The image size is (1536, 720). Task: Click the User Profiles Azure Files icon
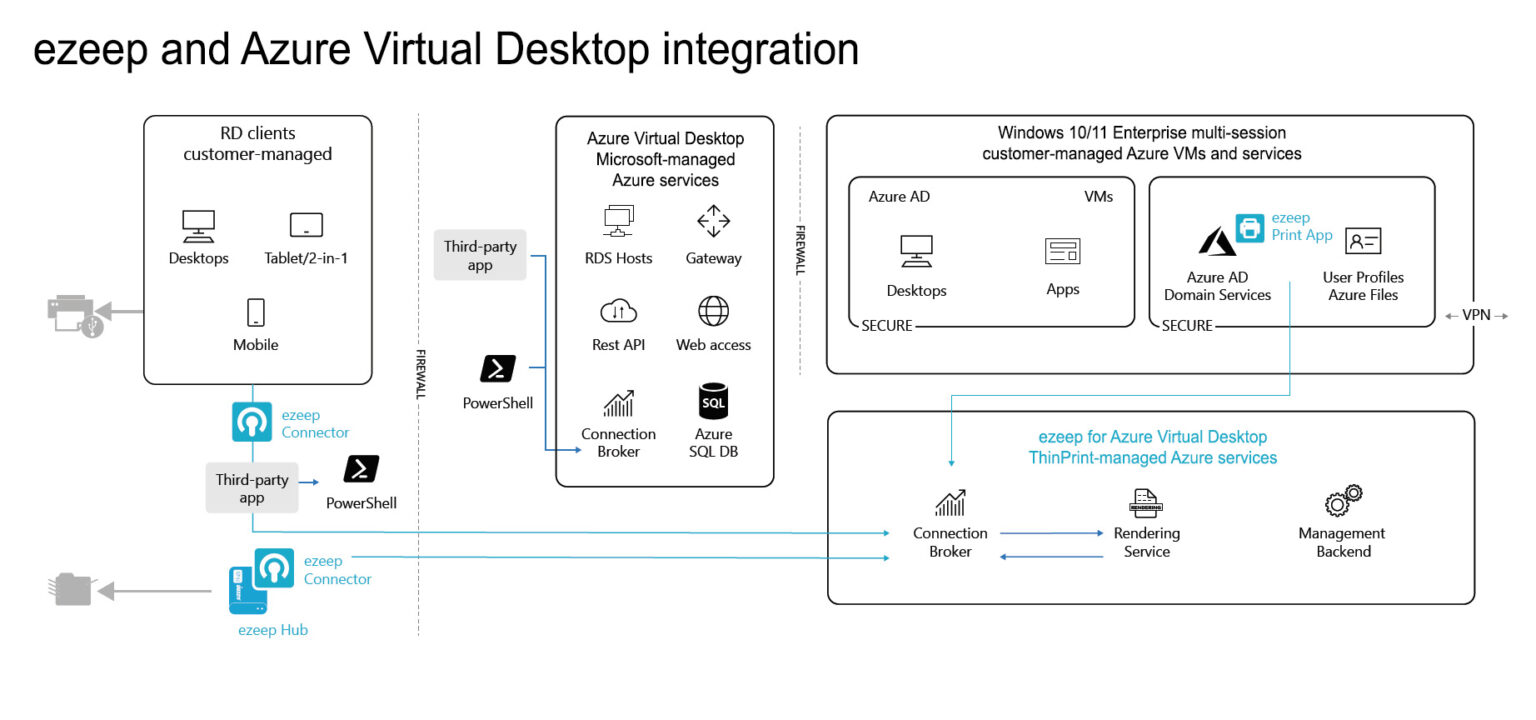[x=1363, y=241]
